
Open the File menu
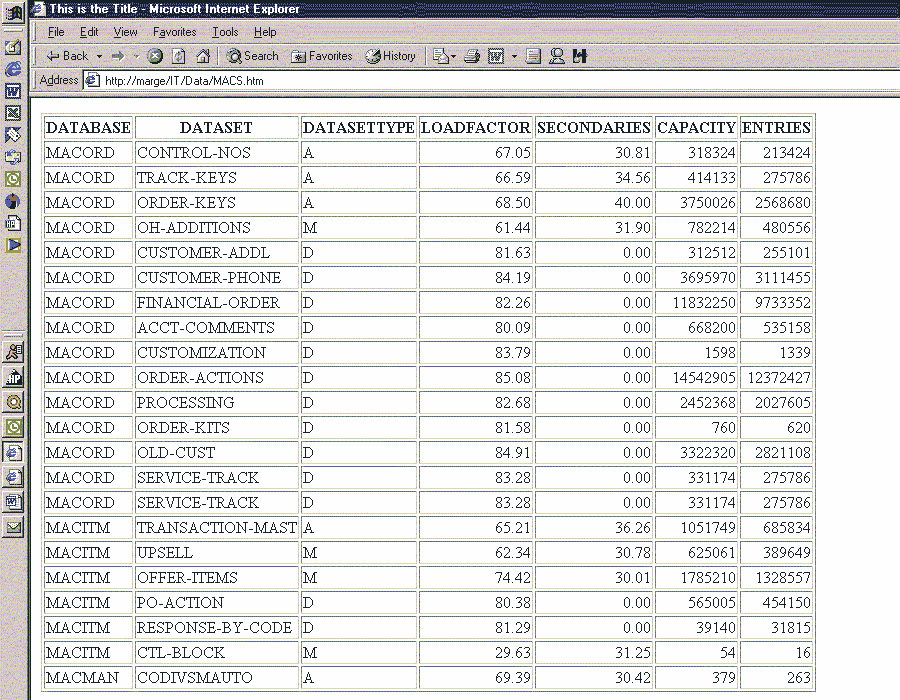[56, 32]
